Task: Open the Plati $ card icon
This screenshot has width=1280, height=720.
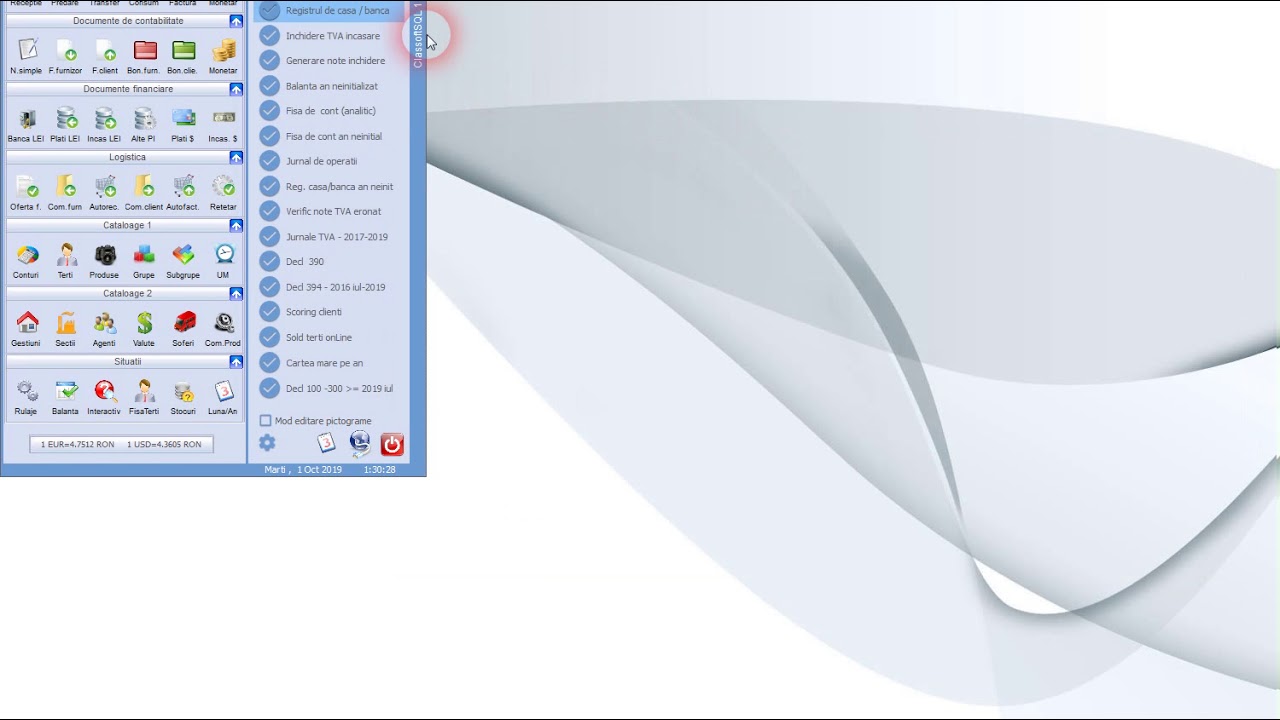Action: (183, 118)
